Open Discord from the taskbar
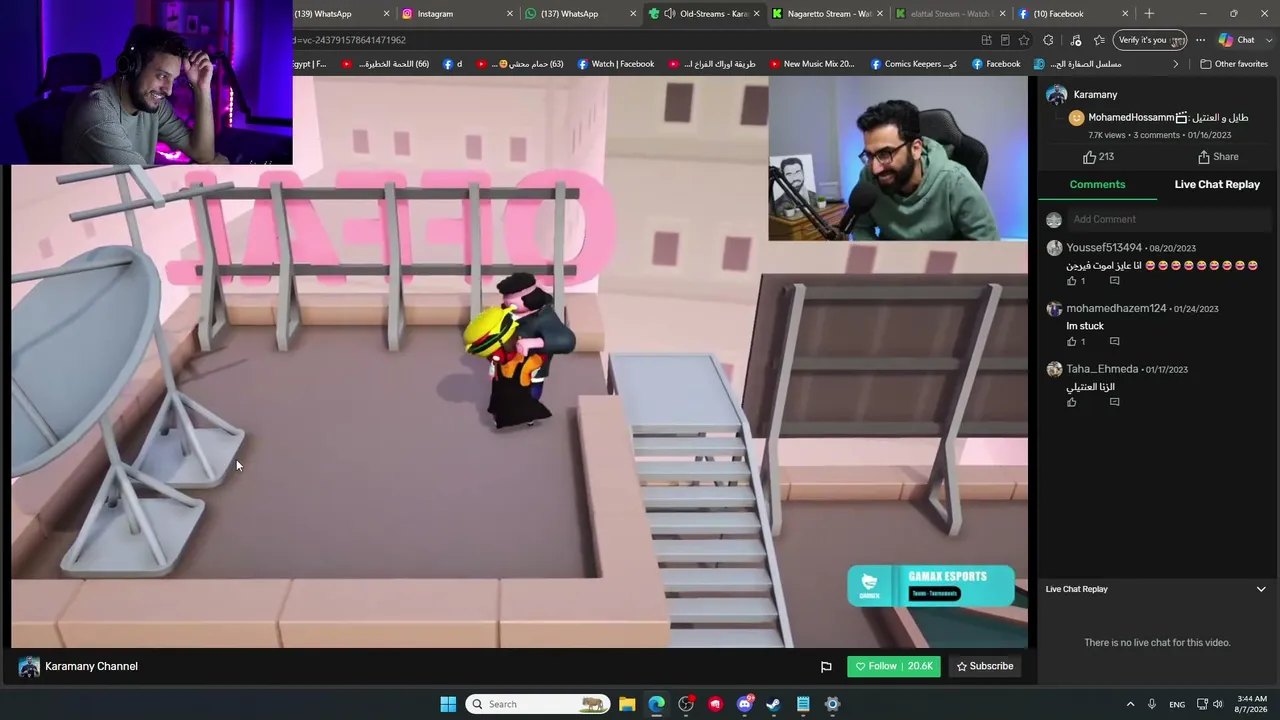 pyautogui.click(x=744, y=704)
